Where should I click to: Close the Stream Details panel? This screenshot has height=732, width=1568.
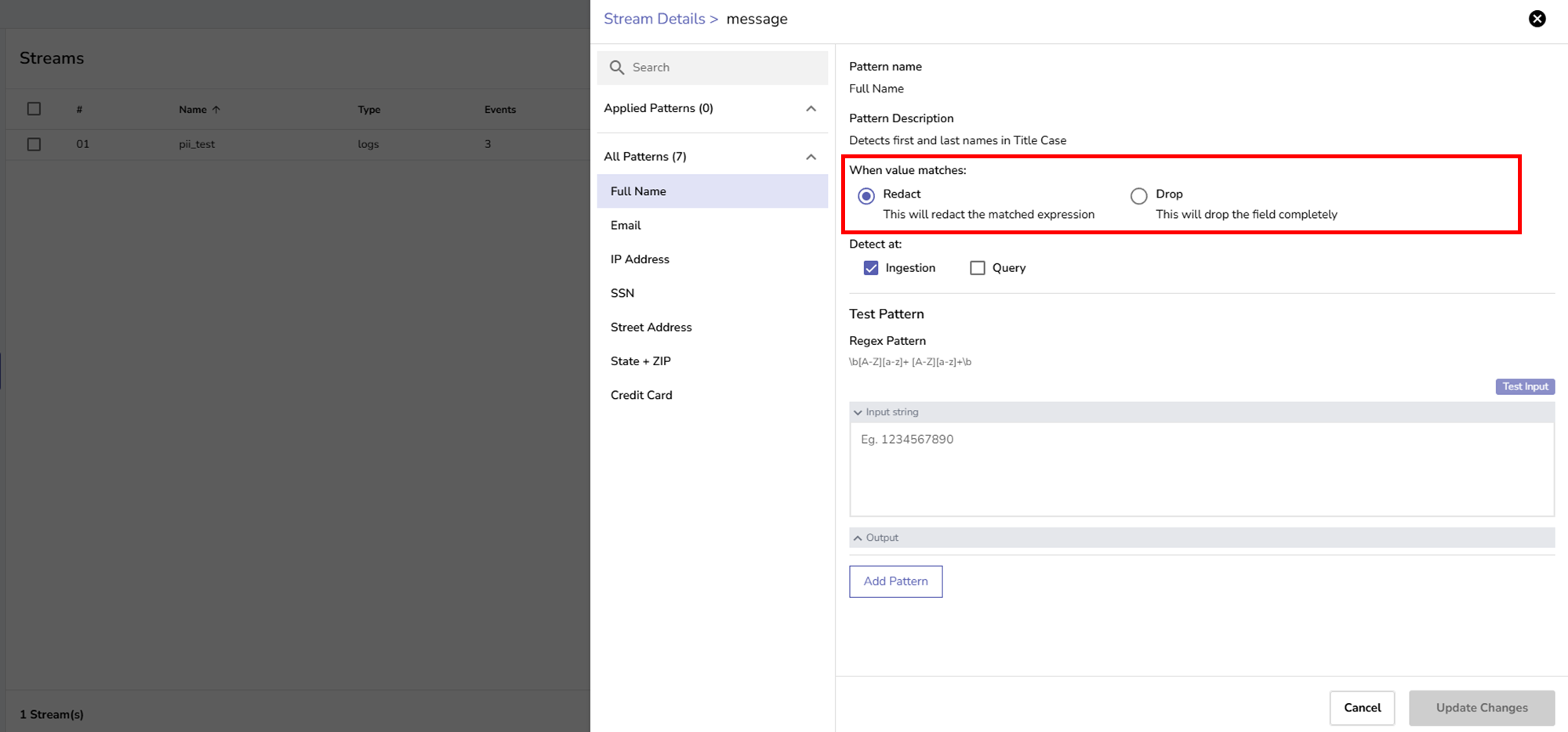click(1537, 19)
